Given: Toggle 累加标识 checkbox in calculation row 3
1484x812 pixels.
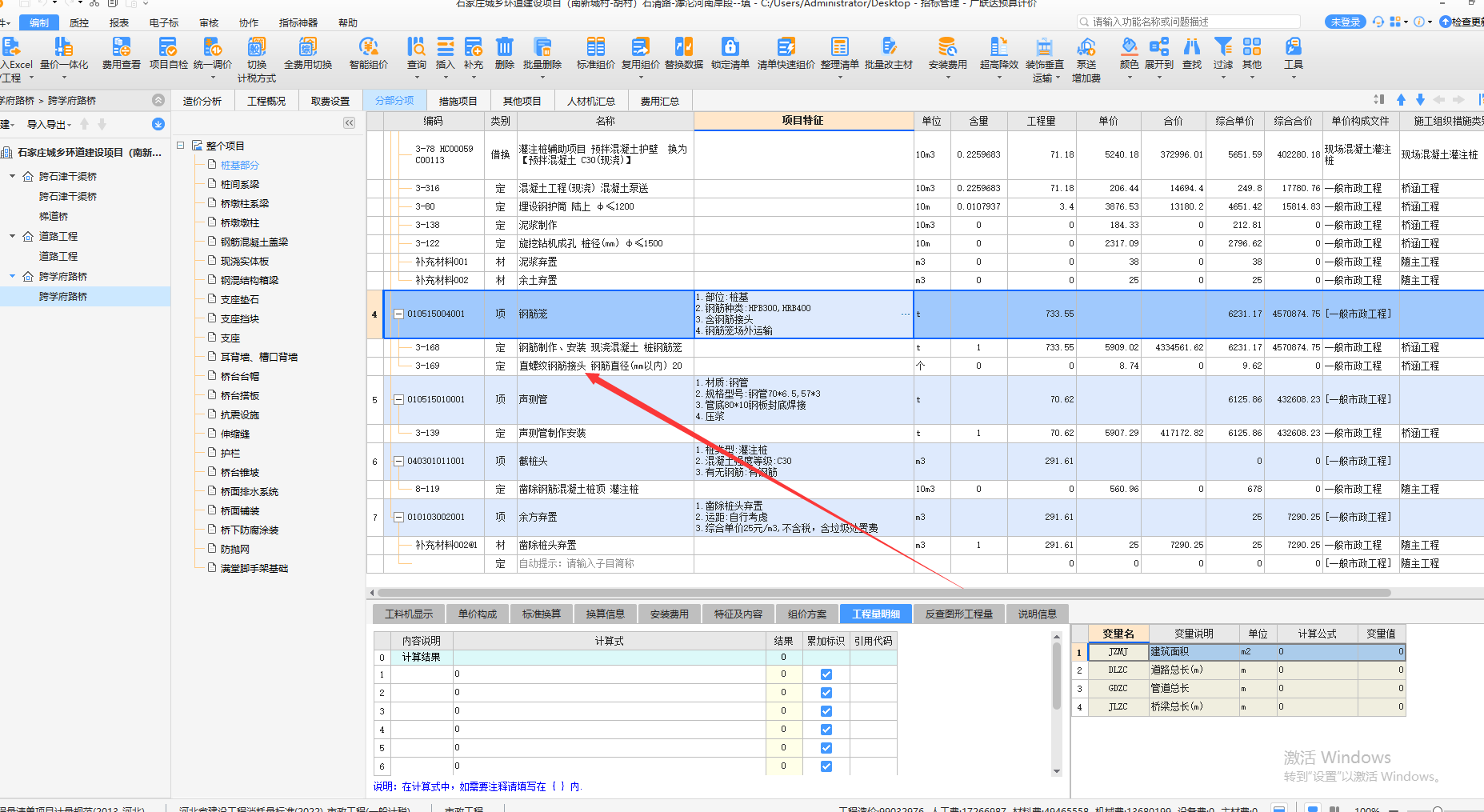Looking at the screenshot, I should tap(826, 711).
